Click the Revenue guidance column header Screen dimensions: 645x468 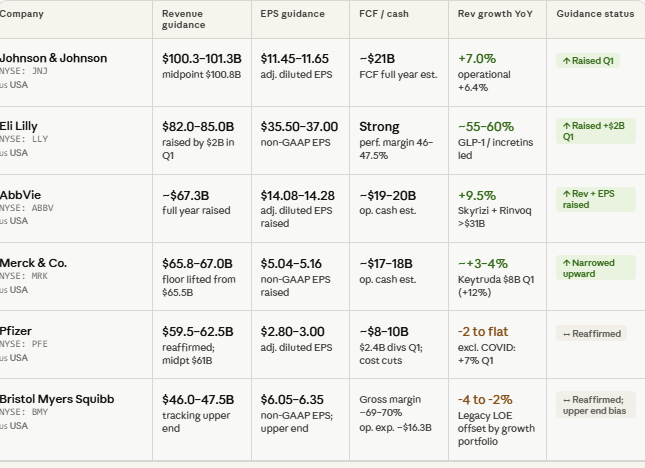pos(183,19)
